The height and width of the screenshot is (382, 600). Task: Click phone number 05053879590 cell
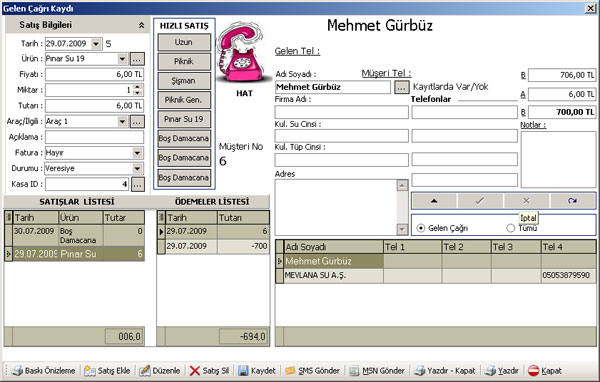click(x=568, y=276)
